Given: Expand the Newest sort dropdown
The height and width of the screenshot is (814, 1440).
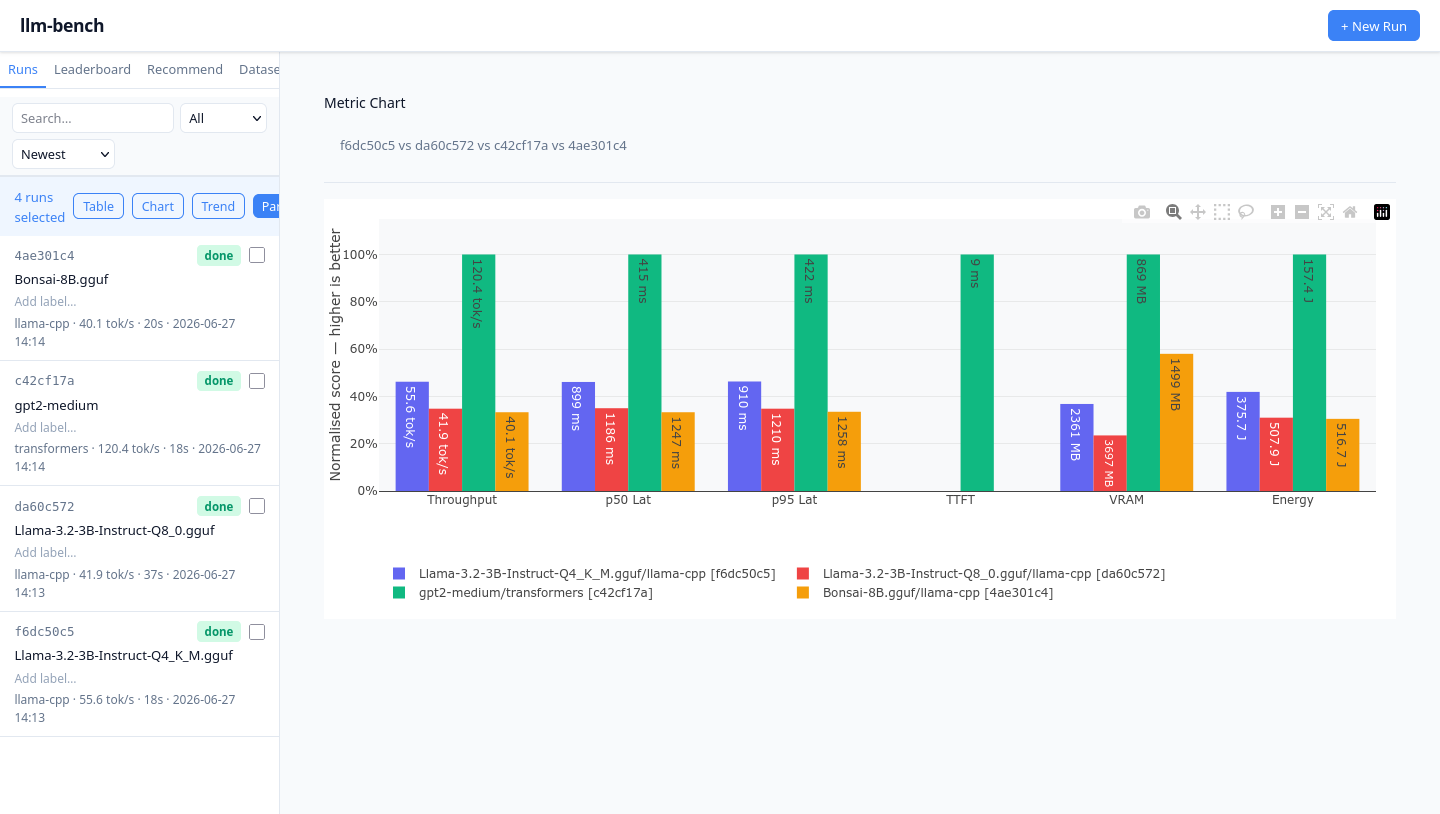Looking at the screenshot, I should pos(63,154).
